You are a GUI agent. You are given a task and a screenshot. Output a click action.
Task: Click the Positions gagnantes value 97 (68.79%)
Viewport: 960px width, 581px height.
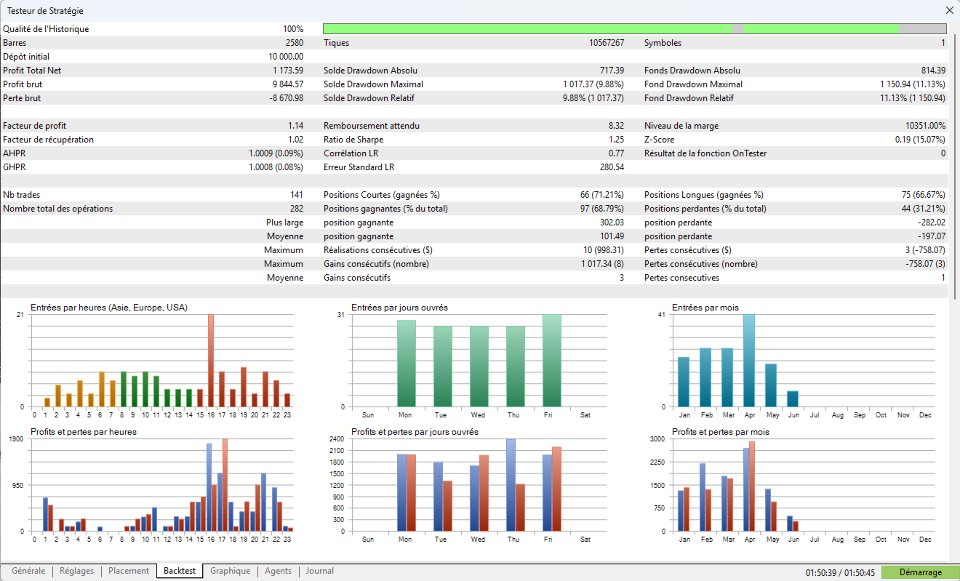(x=602, y=209)
